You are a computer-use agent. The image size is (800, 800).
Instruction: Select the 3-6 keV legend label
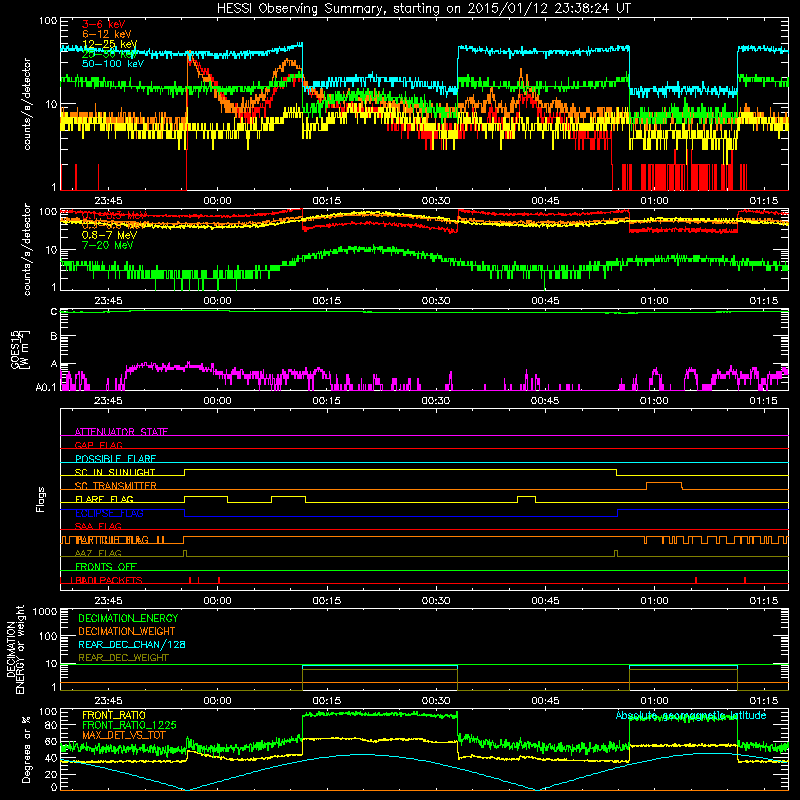pyautogui.click(x=104, y=24)
